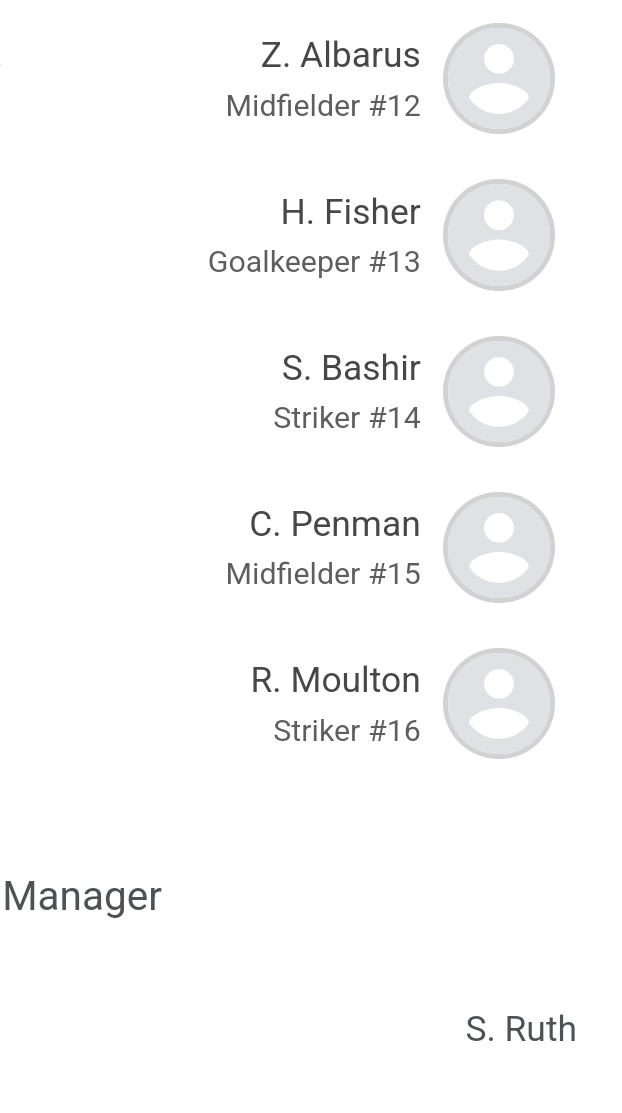Select the H. Fisher player name
Image resolution: width=622 pixels, height=1113 pixels.
[x=351, y=212]
